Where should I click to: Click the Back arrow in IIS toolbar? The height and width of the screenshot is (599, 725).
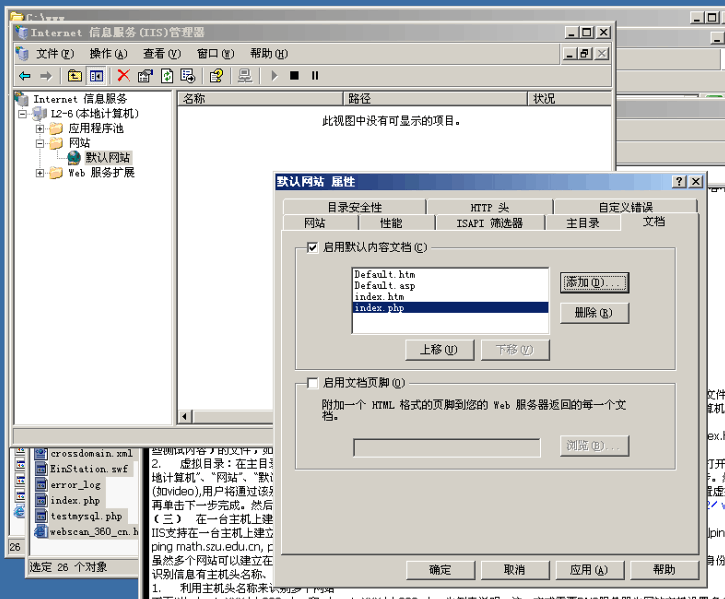pyautogui.click(x=24, y=75)
